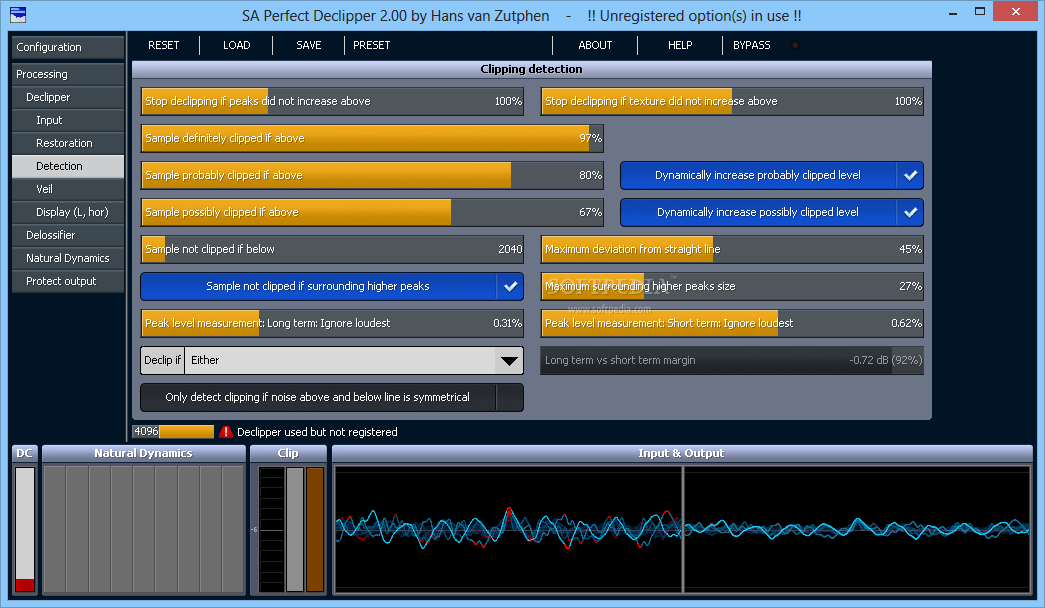The image size is (1045, 608).
Task: Adjust 'Sample probably clipped if above' slider
Action: point(372,175)
